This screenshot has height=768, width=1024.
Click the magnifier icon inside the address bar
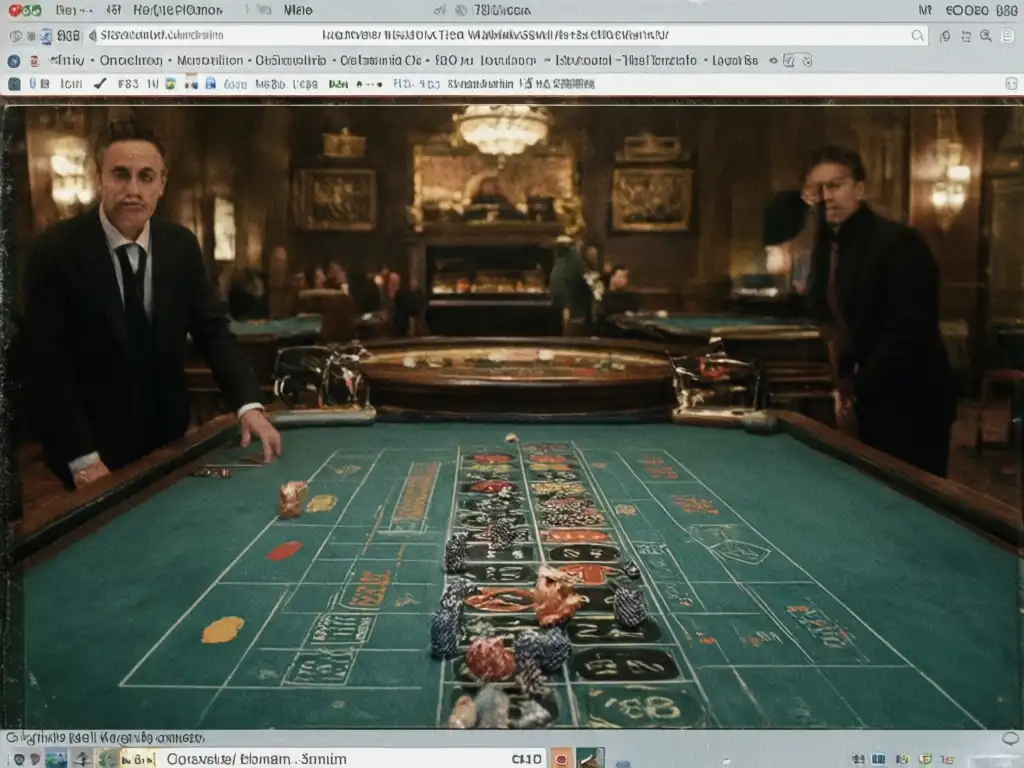point(918,36)
